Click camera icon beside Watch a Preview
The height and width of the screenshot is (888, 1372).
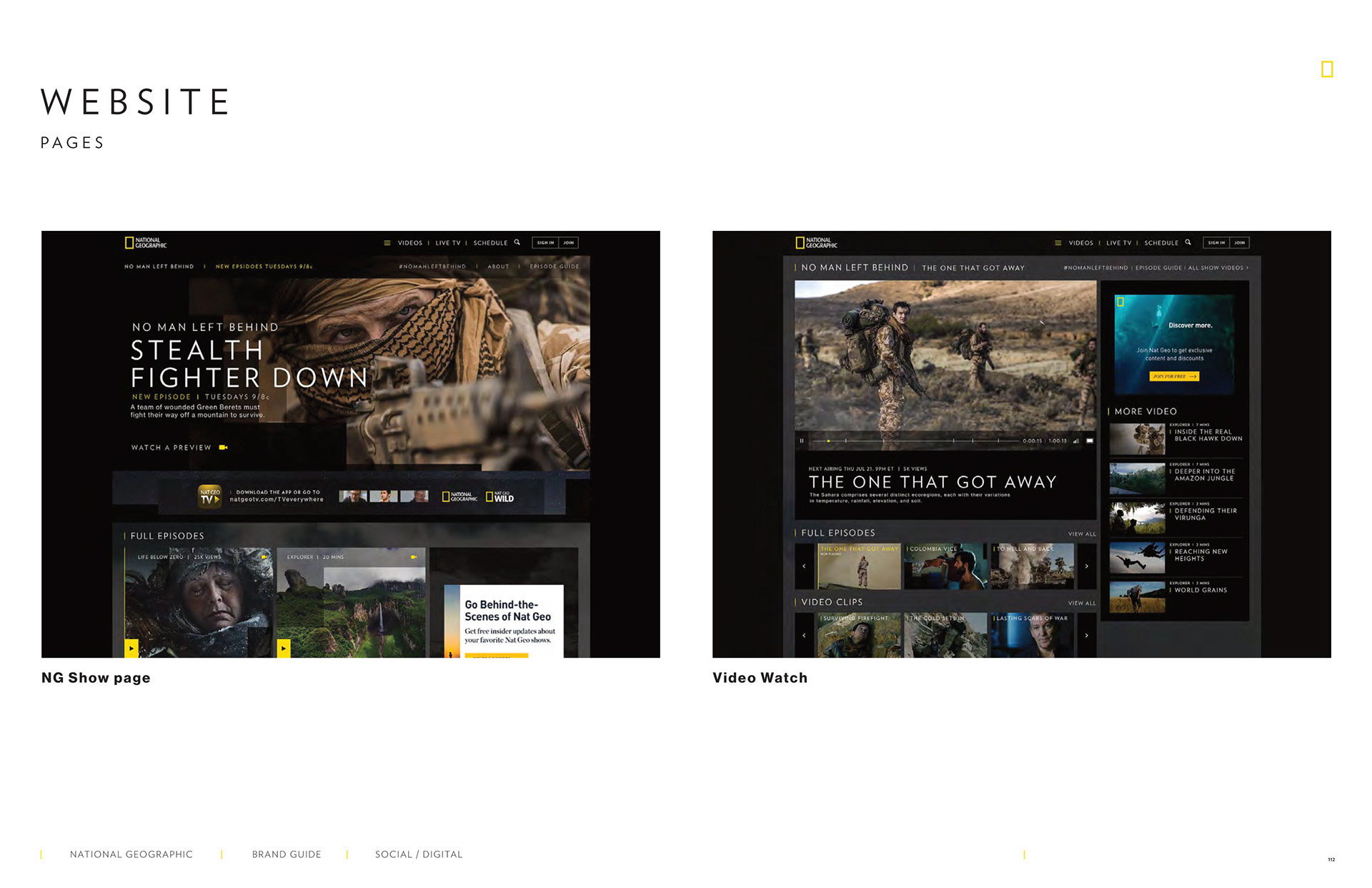tap(223, 448)
